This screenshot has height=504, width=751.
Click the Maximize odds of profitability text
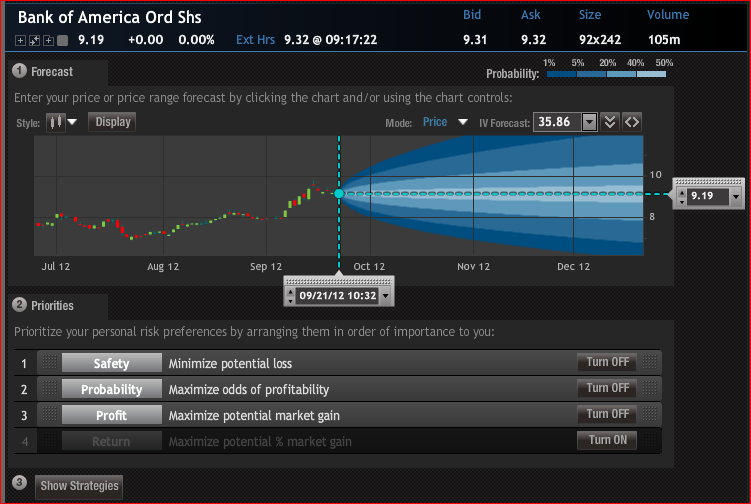click(249, 390)
